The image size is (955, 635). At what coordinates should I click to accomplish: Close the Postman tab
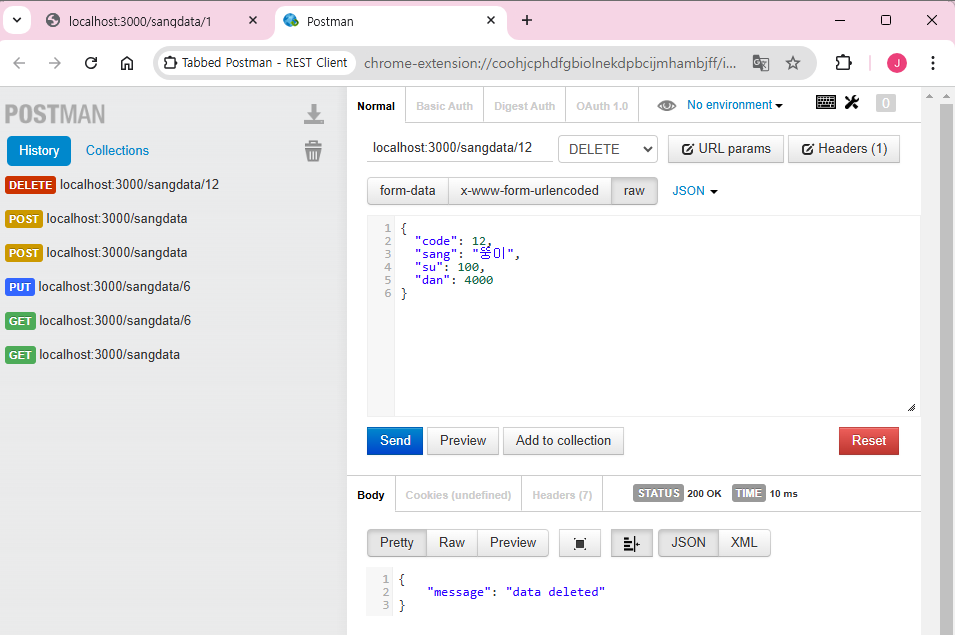point(491,20)
